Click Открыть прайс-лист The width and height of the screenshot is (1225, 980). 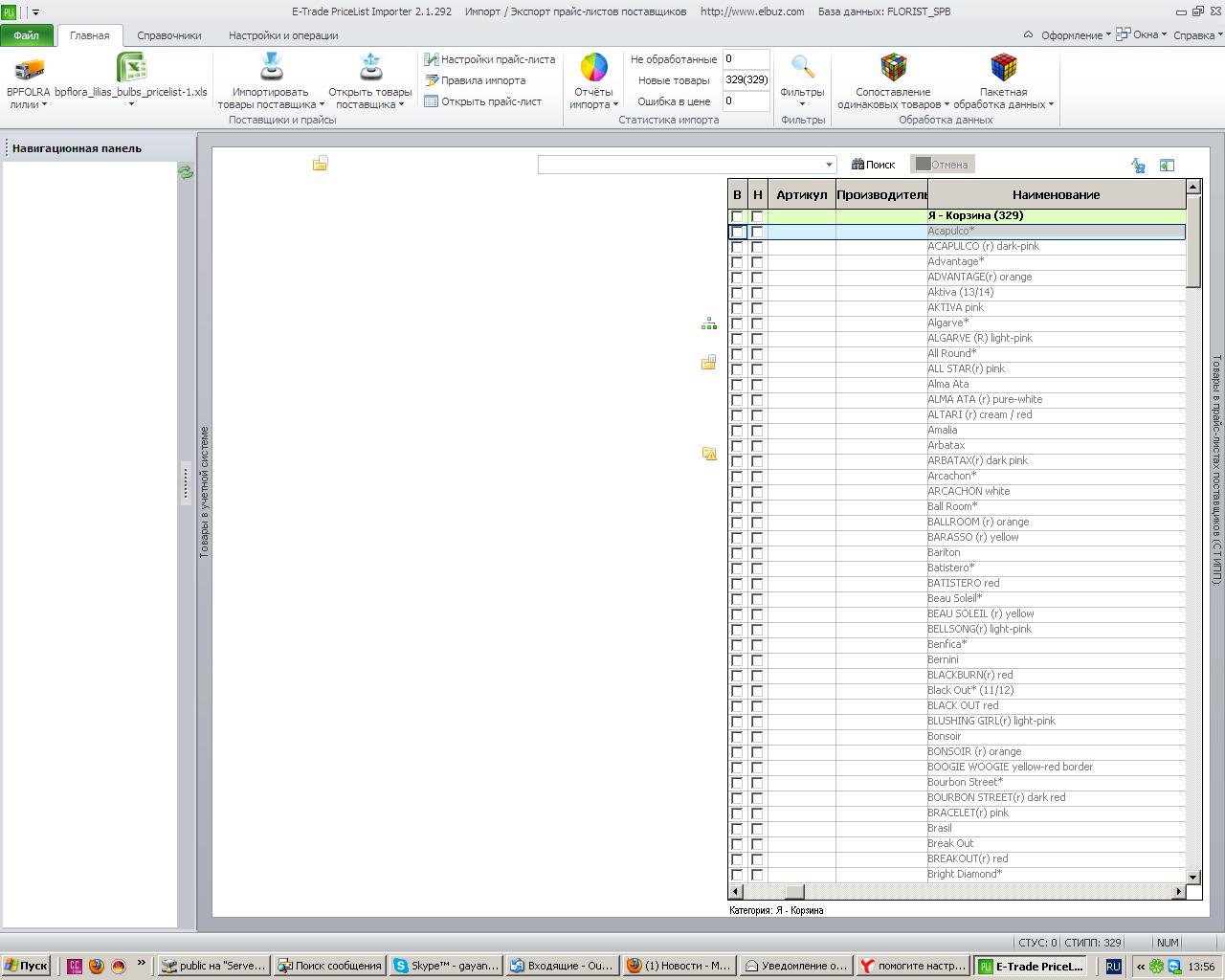(x=482, y=101)
